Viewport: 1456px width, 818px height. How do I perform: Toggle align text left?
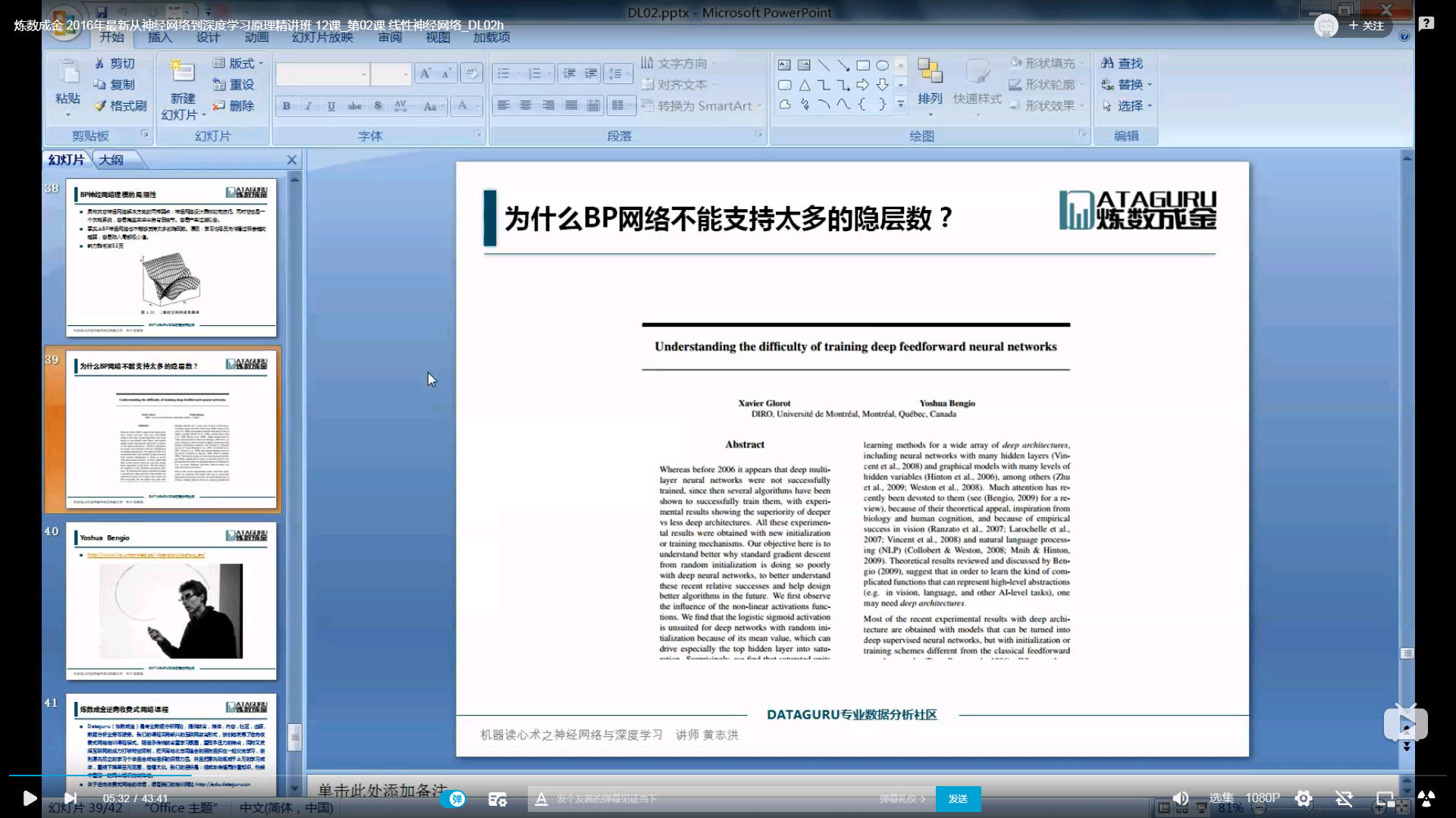(x=504, y=105)
